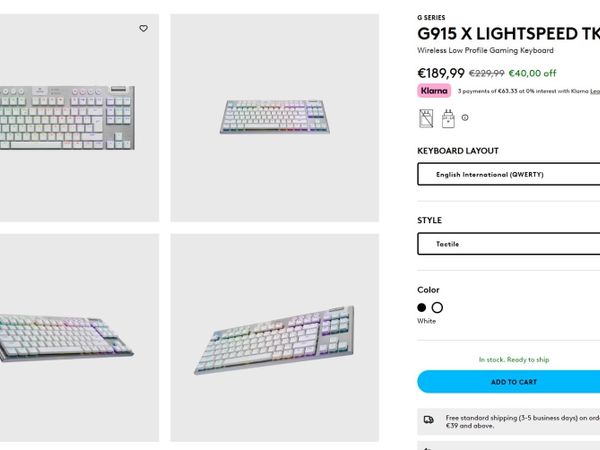View the bottom-right tilted keyboard image
The width and height of the screenshot is (600, 450).
[274, 338]
